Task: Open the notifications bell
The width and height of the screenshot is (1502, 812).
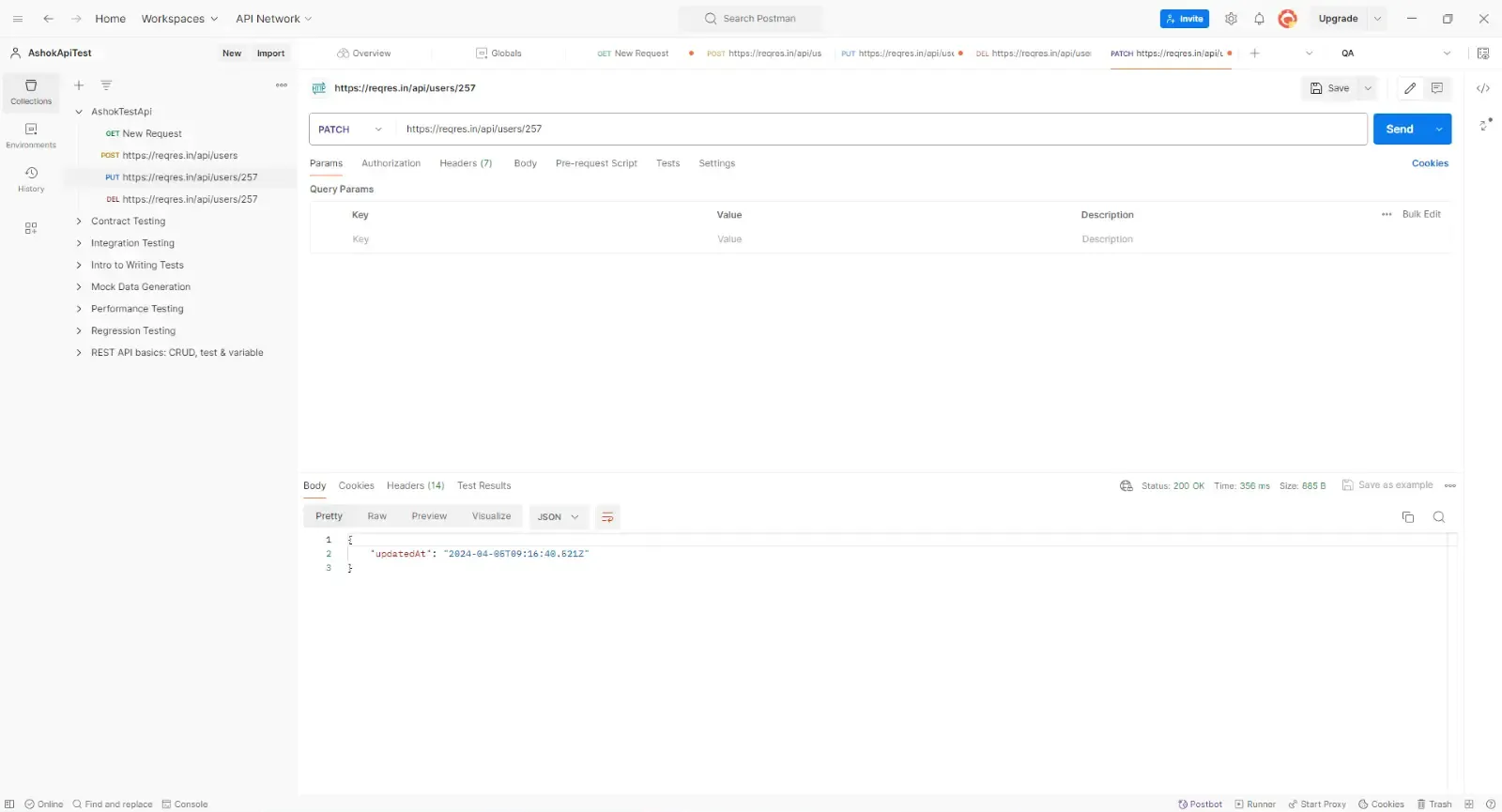Action: (x=1259, y=19)
